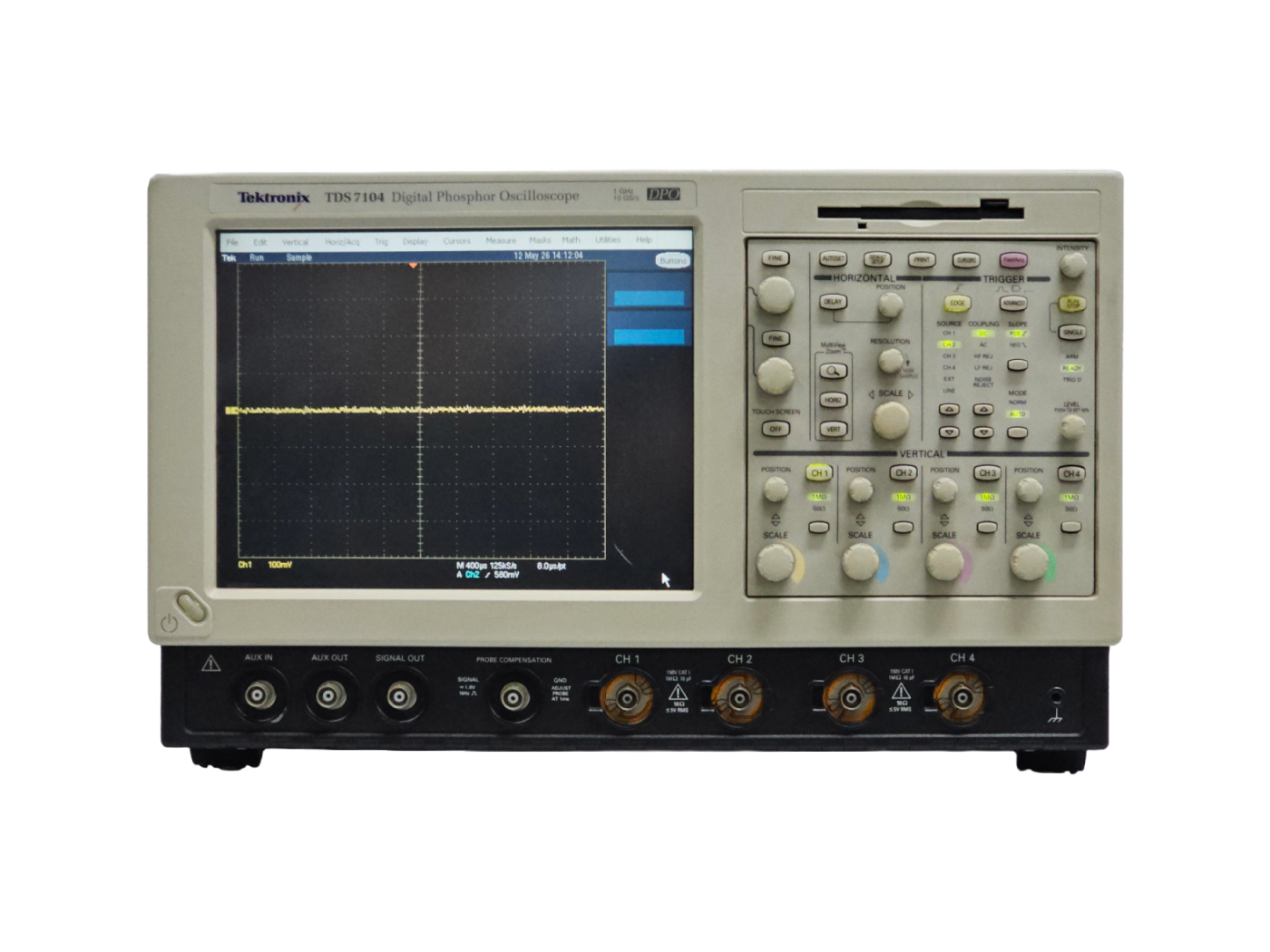
Task: Push trigger SOURCE down arrow button
Action: click(949, 432)
